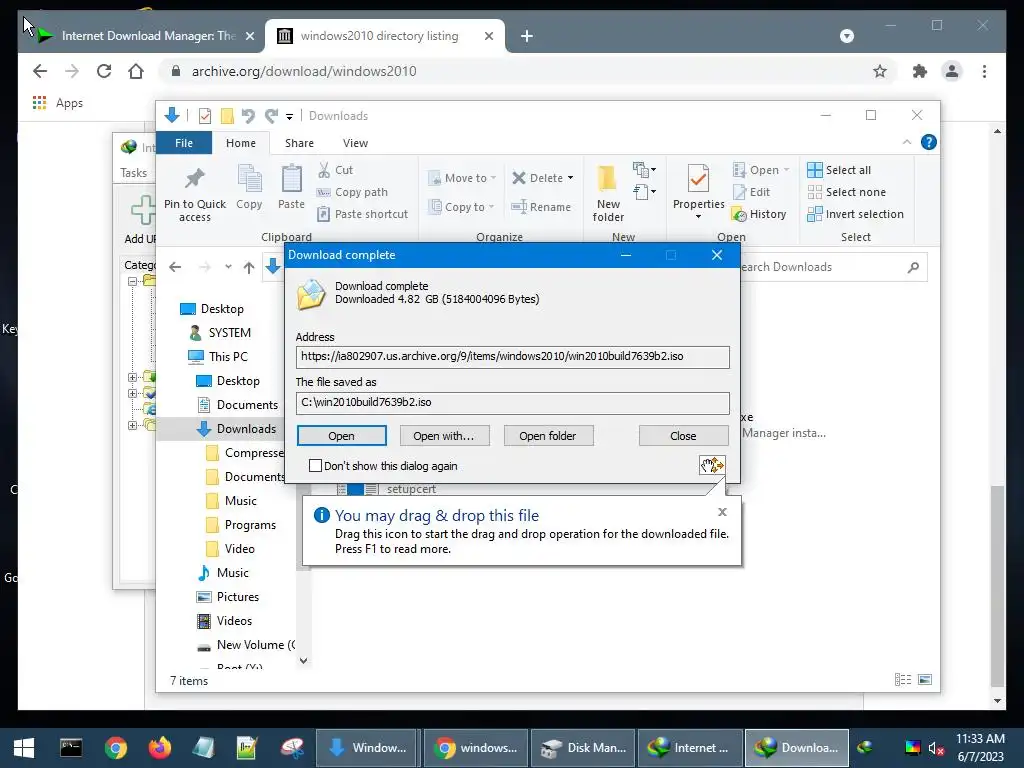Open the IDM Tasks menu
The width and height of the screenshot is (1024, 768).
[x=133, y=173]
